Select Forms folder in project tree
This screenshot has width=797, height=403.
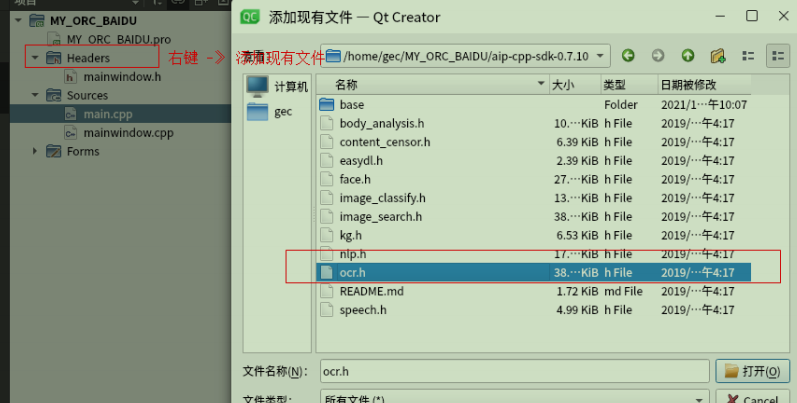(83, 151)
